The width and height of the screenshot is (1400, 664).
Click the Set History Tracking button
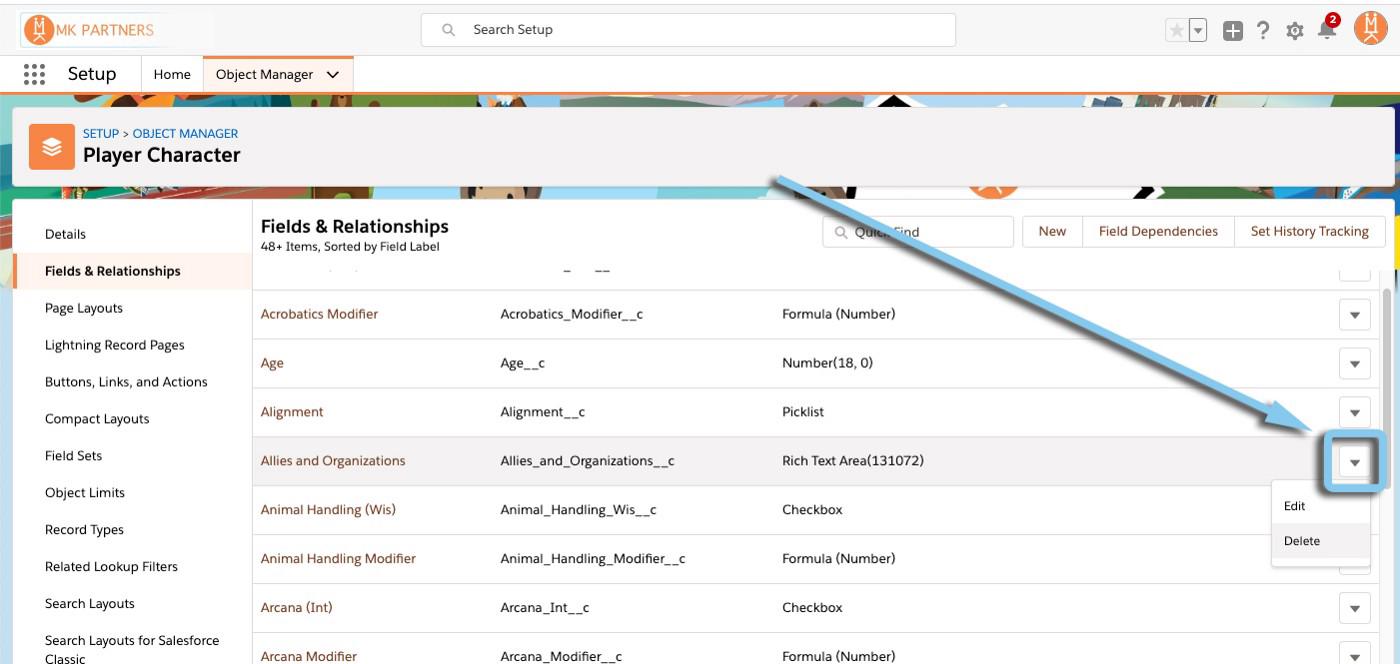coord(1309,231)
